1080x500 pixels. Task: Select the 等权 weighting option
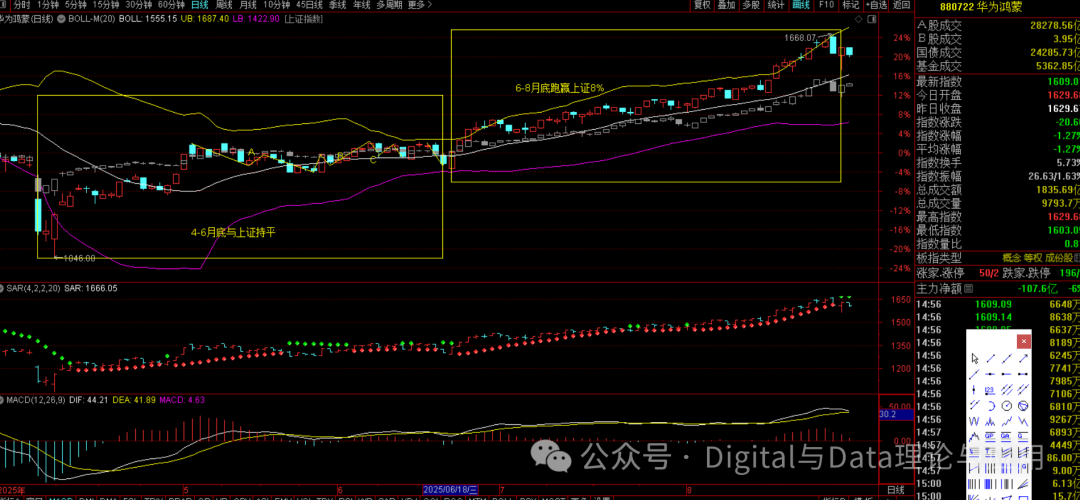1034,258
